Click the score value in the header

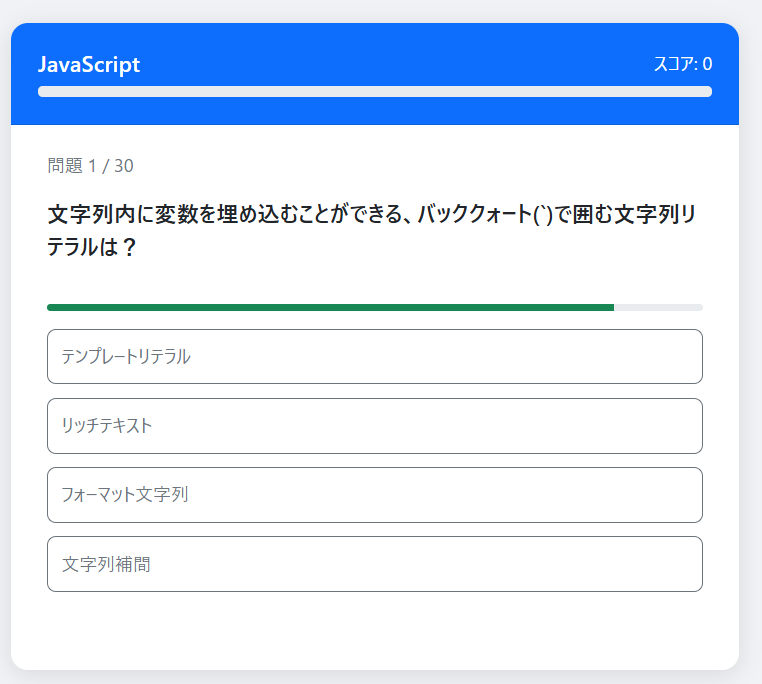(707, 65)
